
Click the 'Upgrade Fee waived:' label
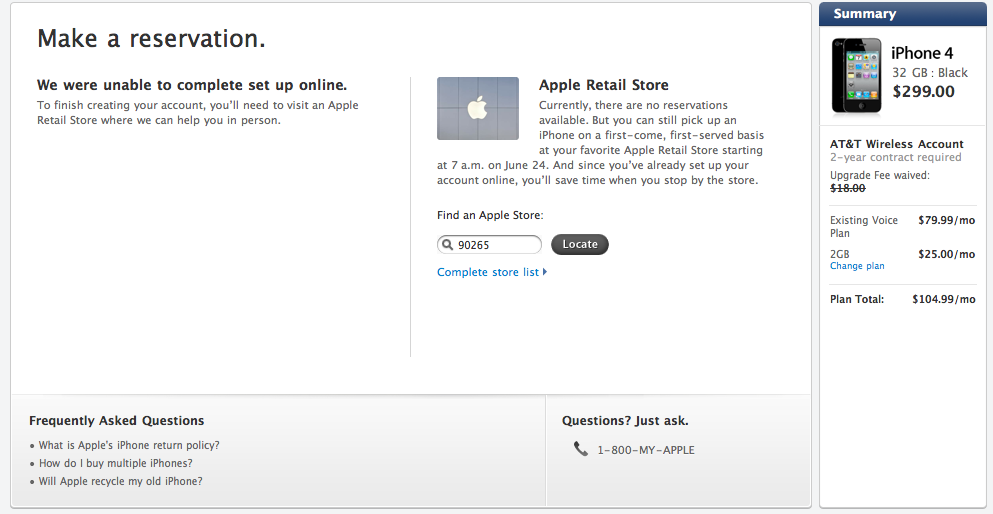point(880,175)
